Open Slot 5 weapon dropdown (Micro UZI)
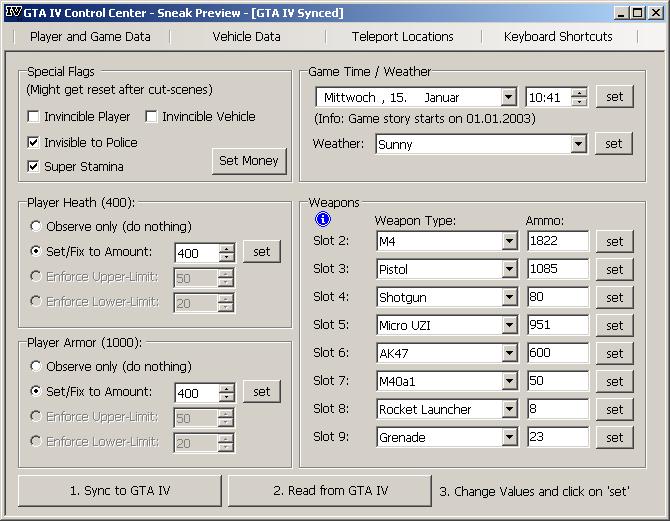Screen dimensions: 670x521 [x=509, y=325]
